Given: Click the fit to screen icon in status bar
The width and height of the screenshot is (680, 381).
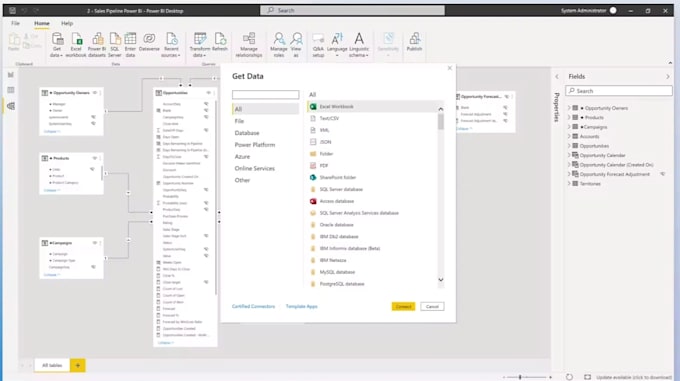Looking at the screenshot, I should pyautogui.click(x=587, y=377).
